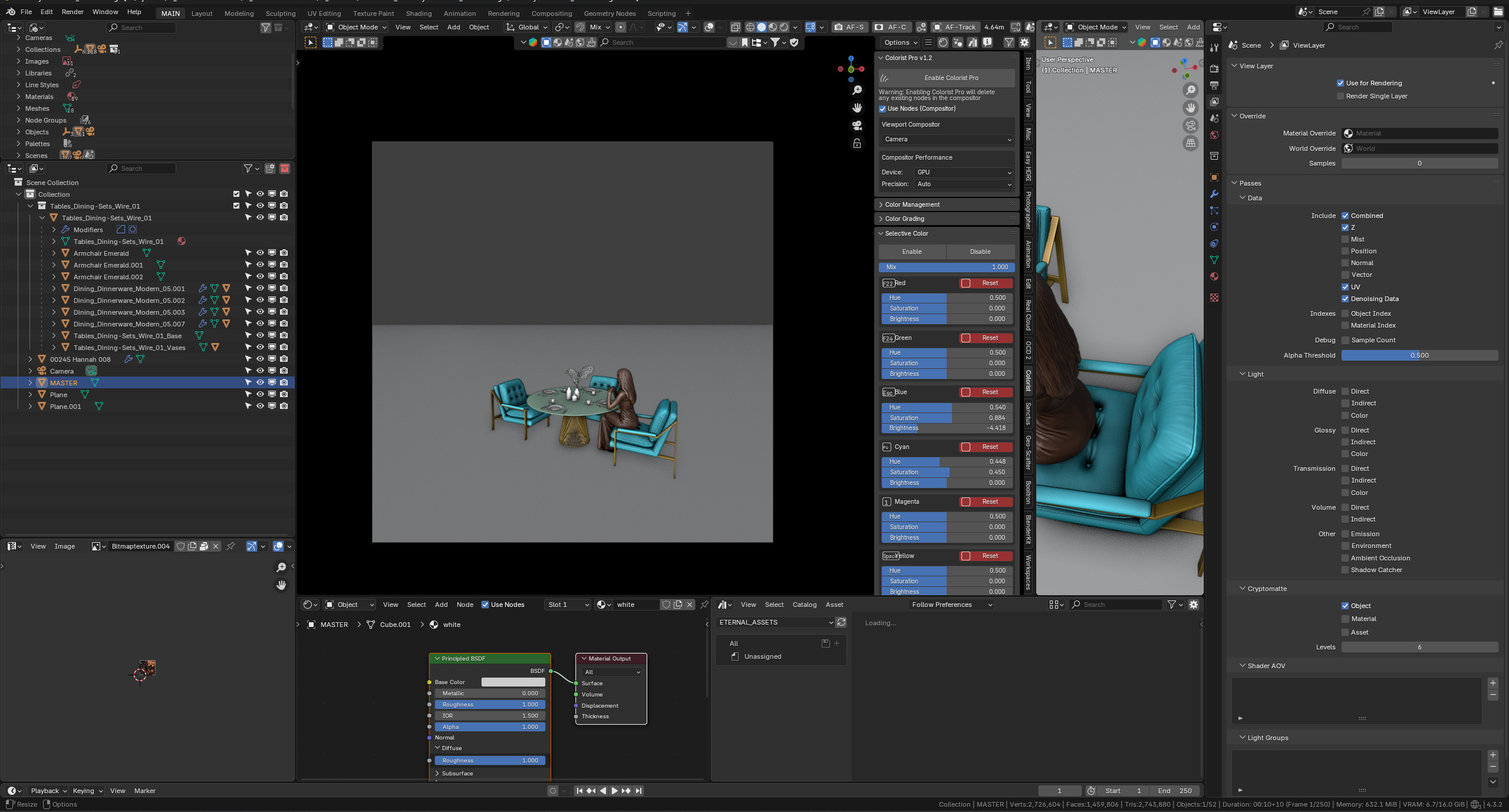Open the Viewport Compositor Camera dropdown

click(946, 140)
